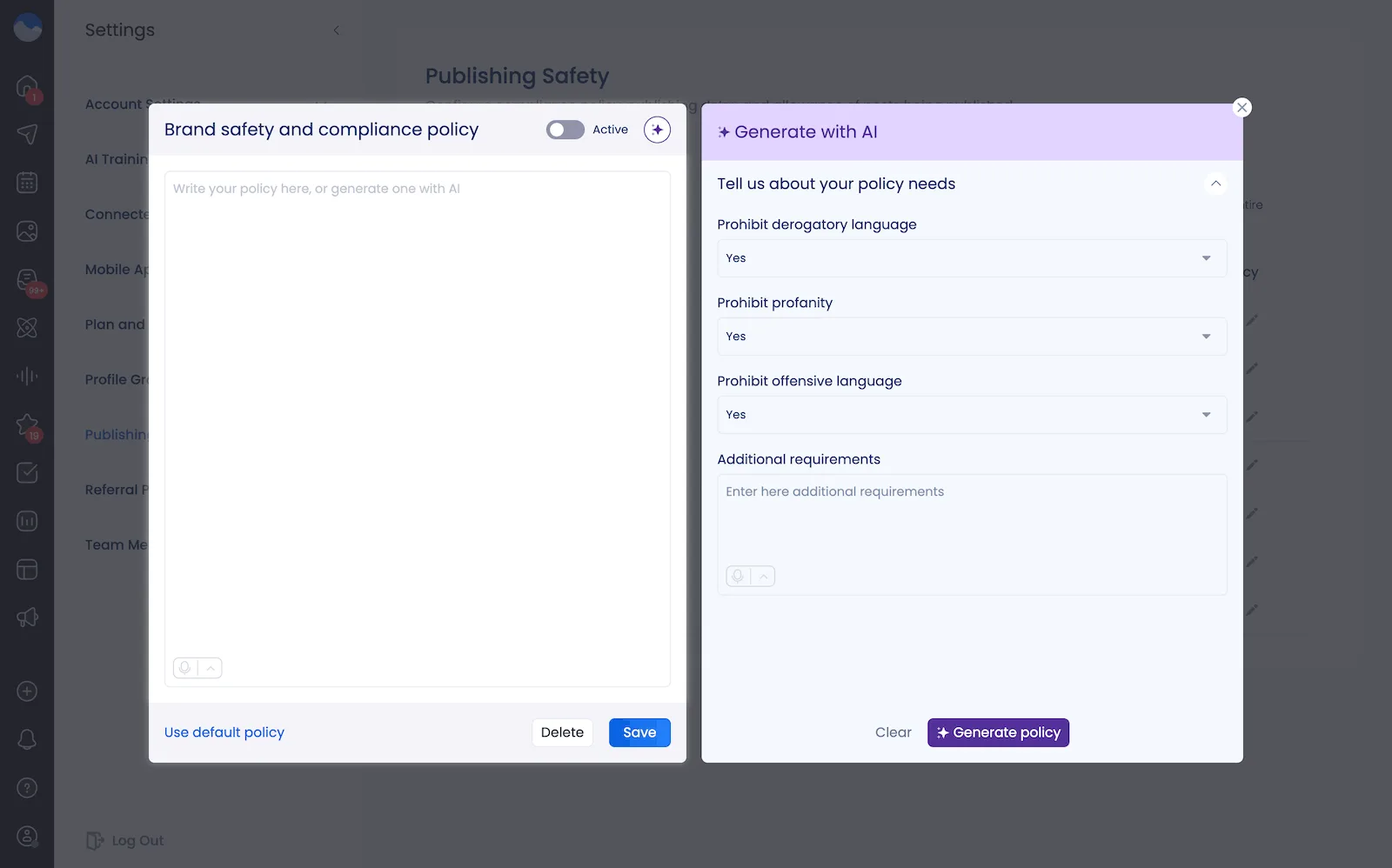Click the megaphone announcements icon
This screenshot has height=868, width=1392.
tap(28, 618)
